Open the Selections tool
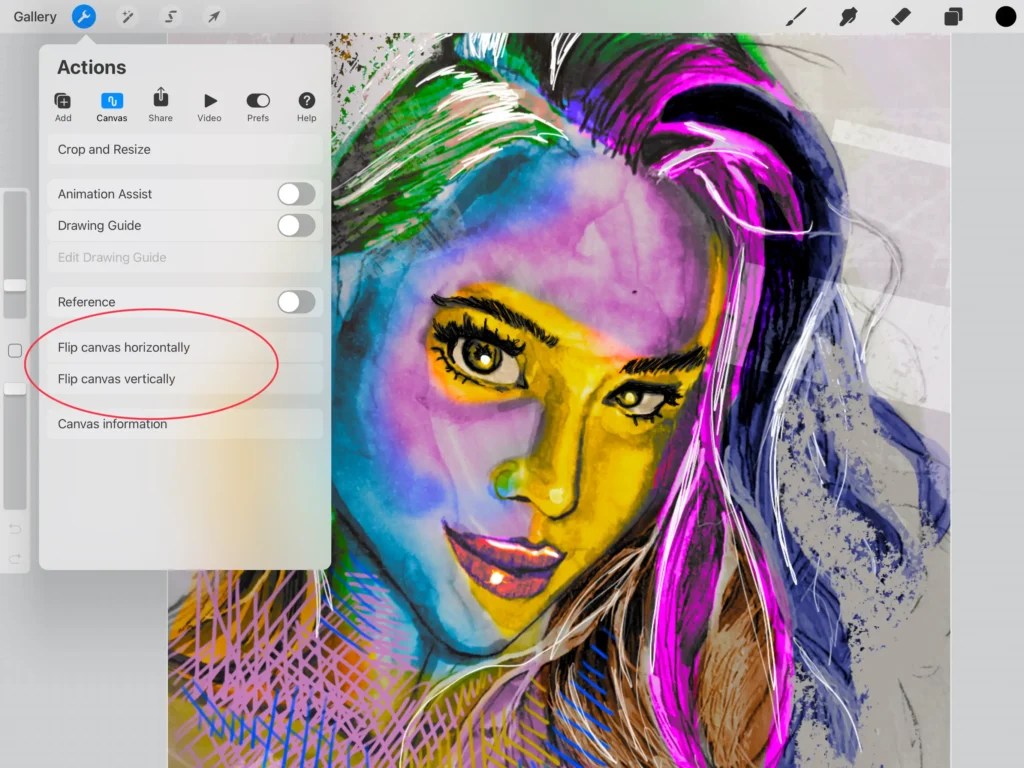This screenshot has width=1024, height=768. [172, 16]
